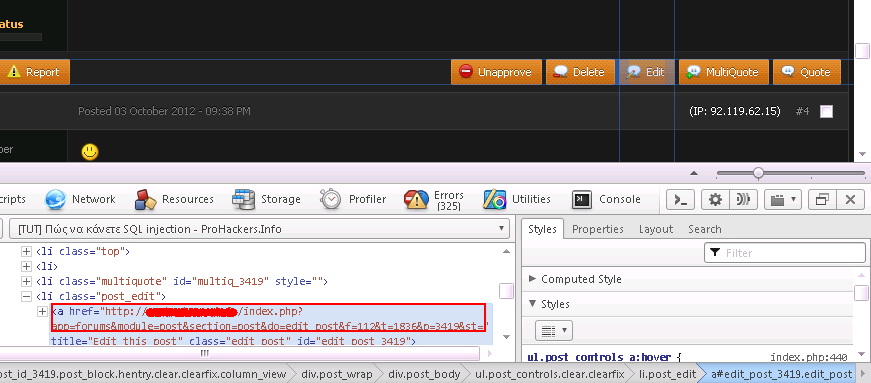871x383 pixels.
Task: Open the Errors warning icon
Action: (x=416, y=199)
